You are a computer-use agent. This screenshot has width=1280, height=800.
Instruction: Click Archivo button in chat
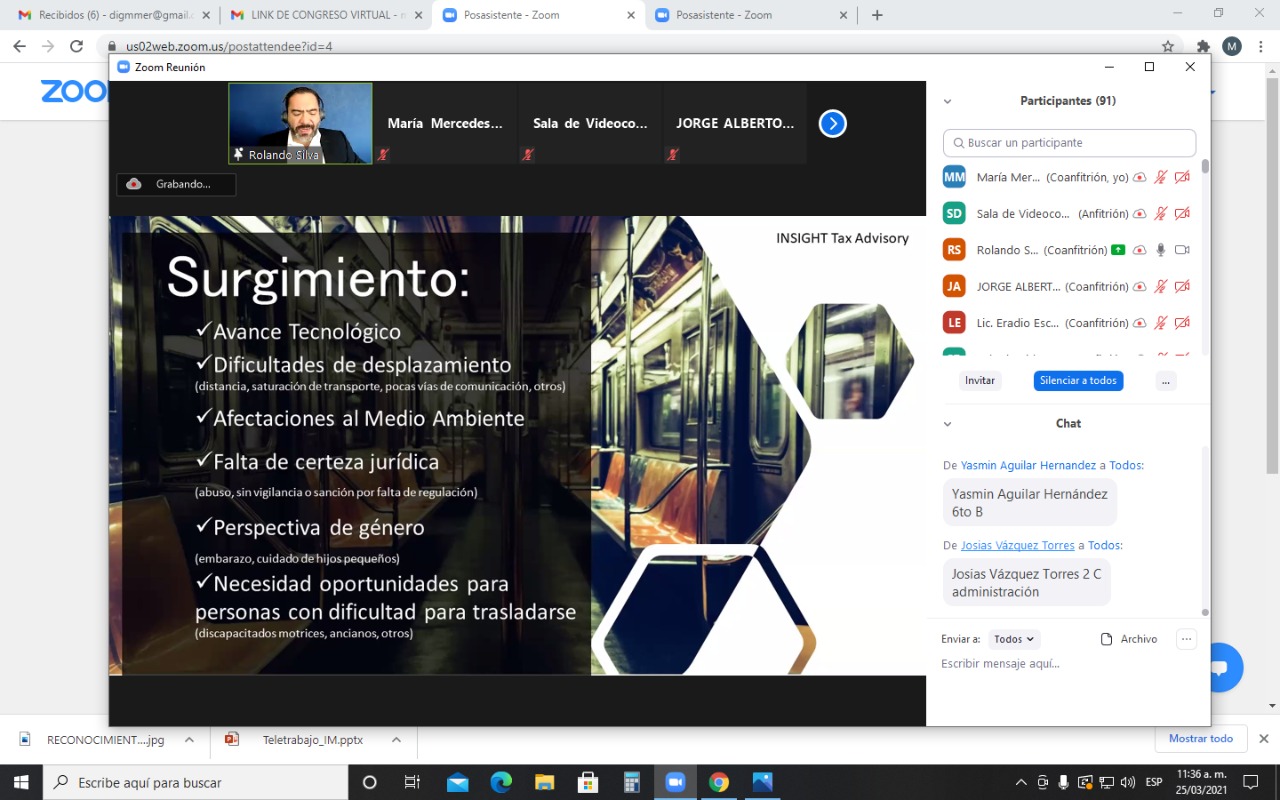(1129, 639)
